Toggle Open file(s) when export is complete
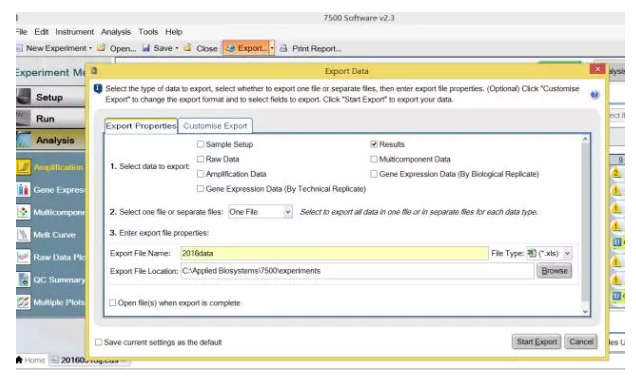The image size is (636, 383). [112, 303]
